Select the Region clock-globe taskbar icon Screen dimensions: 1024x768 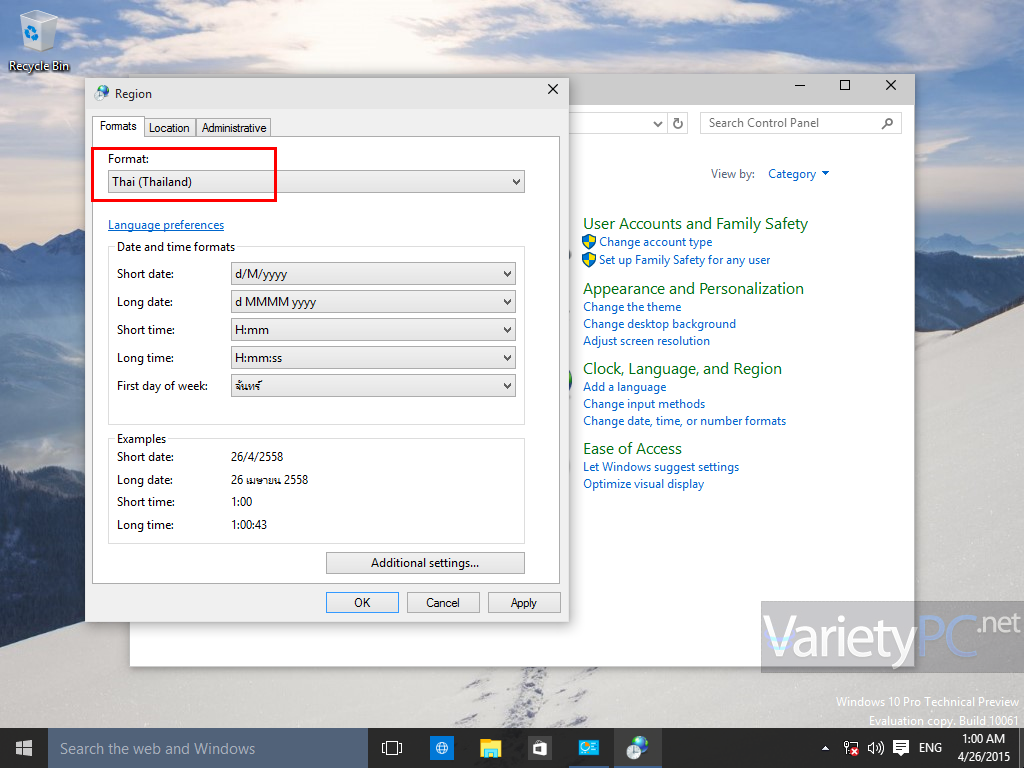pyautogui.click(x=637, y=748)
